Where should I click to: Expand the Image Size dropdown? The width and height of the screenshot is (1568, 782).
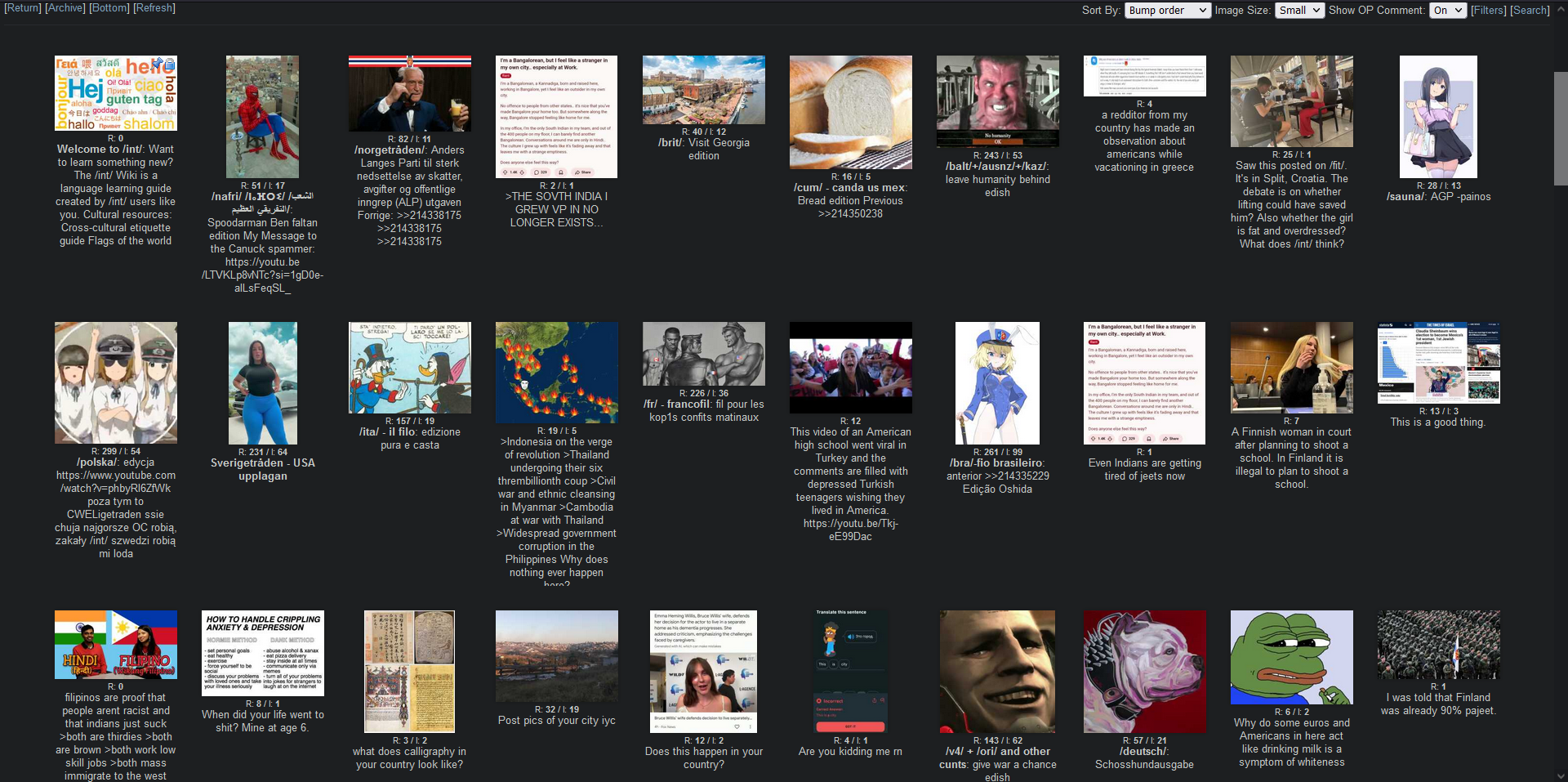(1298, 11)
